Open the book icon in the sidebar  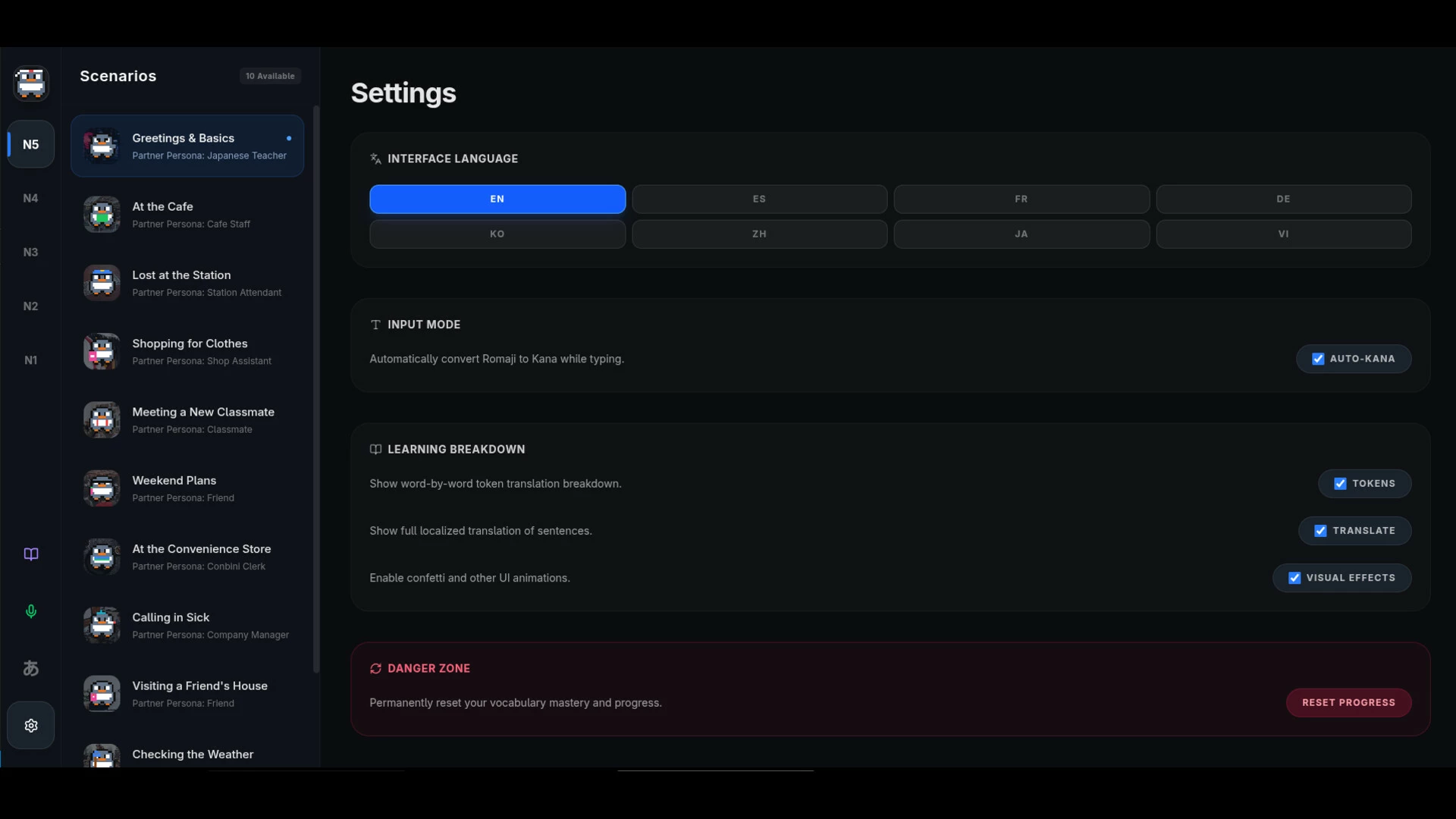[31, 554]
